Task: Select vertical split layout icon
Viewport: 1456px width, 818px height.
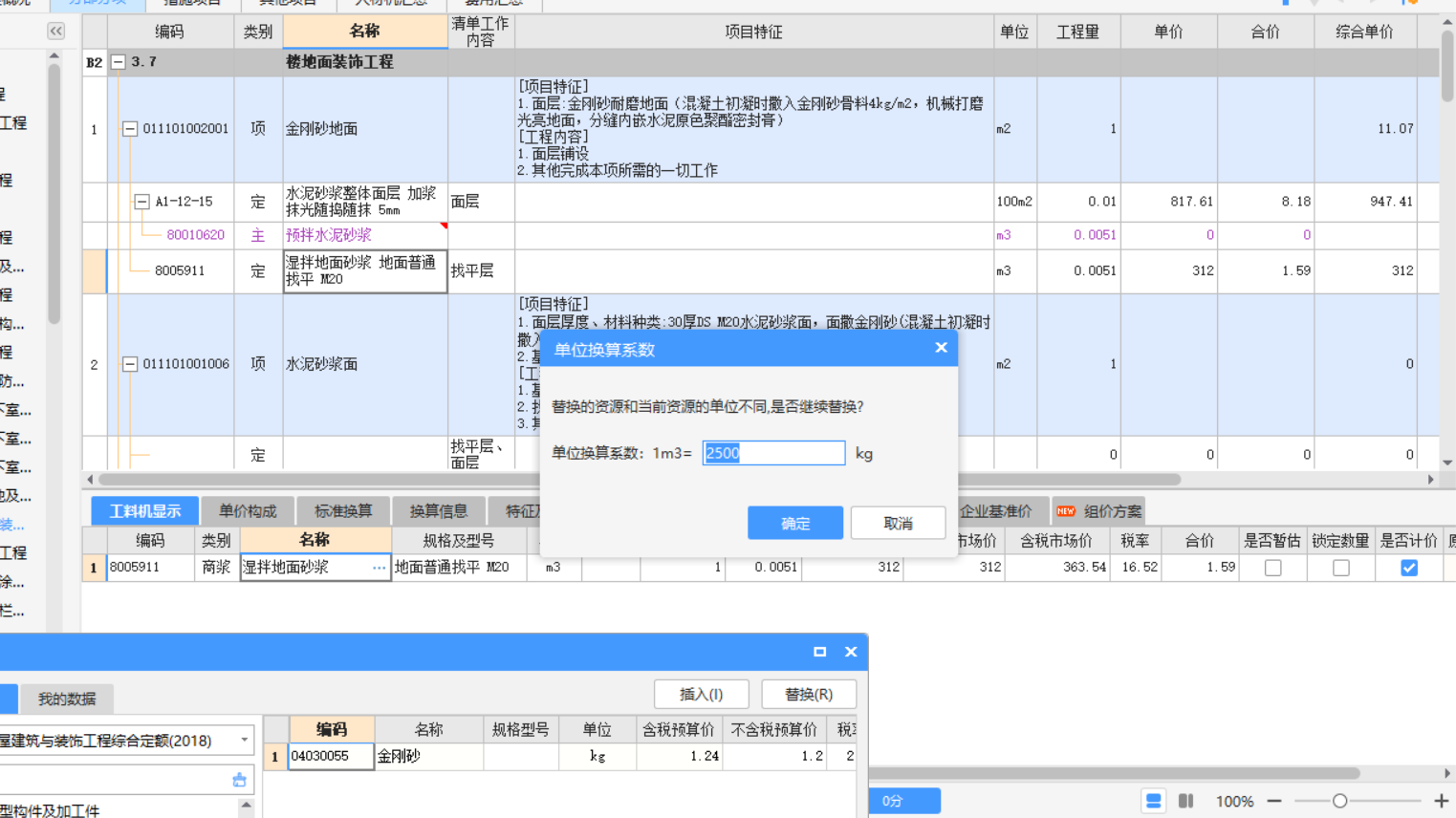Action: click(1185, 801)
